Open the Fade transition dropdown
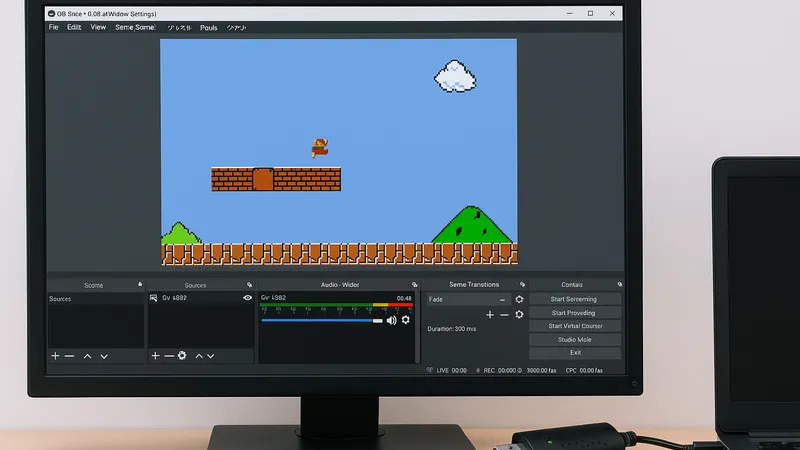 [x=468, y=299]
